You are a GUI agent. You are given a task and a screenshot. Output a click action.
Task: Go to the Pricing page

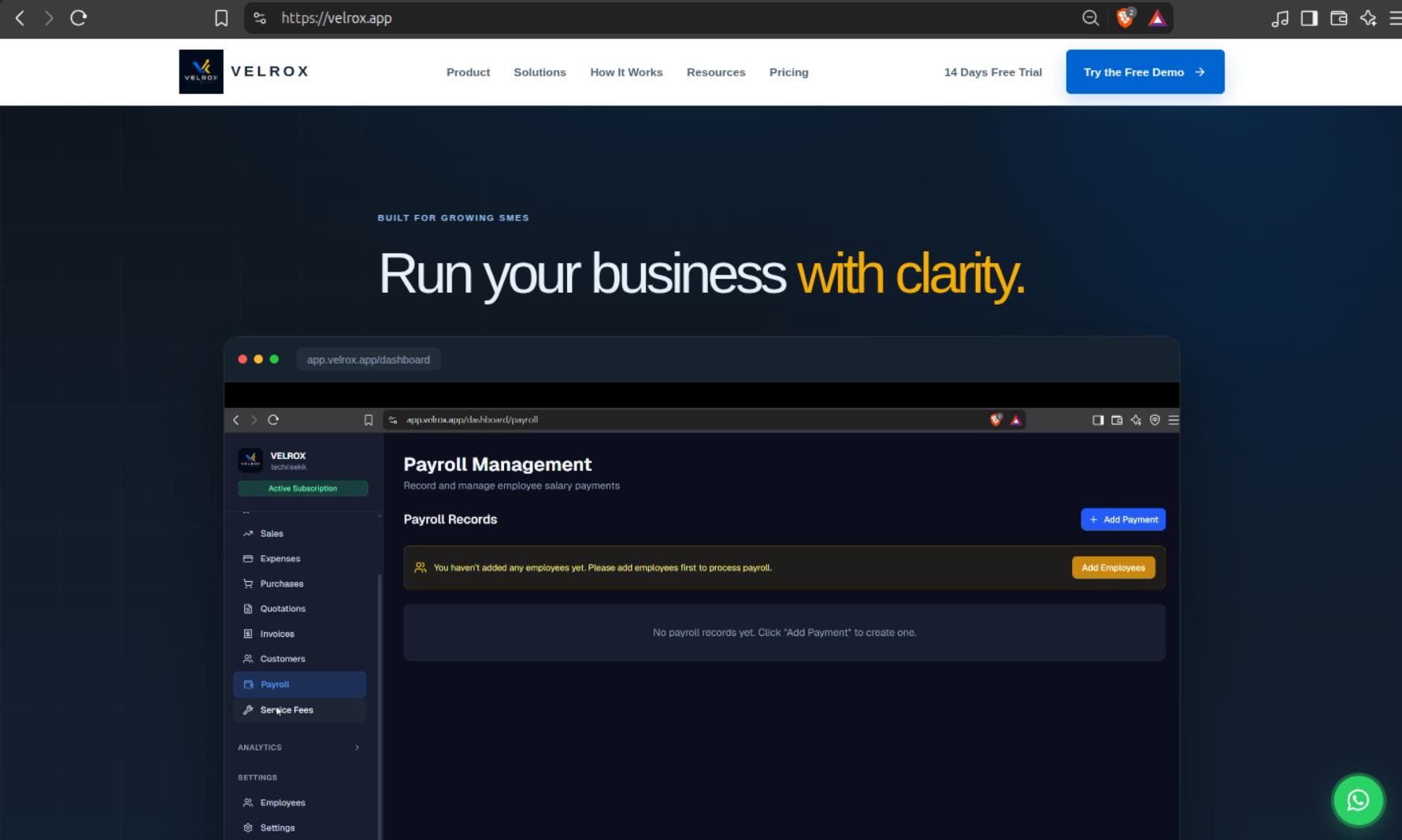click(788, 72)
